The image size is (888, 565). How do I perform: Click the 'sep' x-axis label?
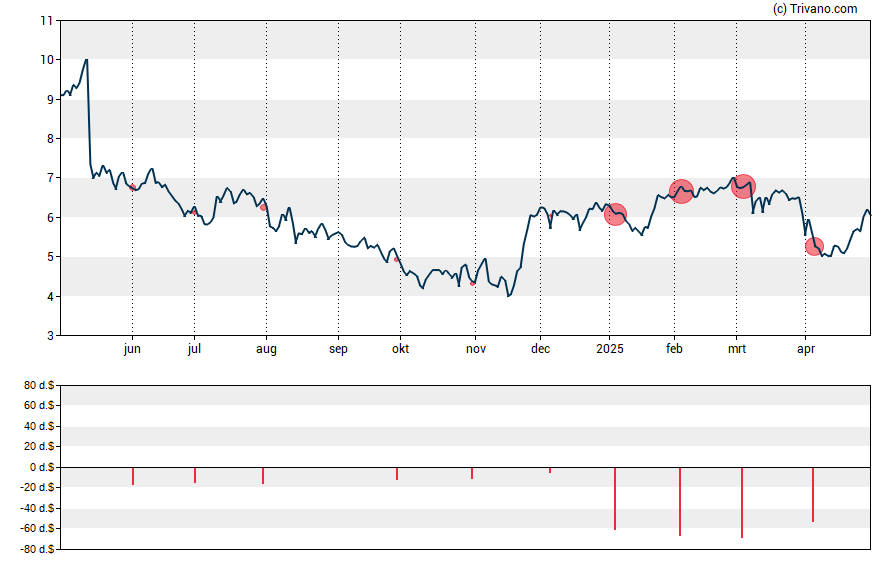coord(338,349)
